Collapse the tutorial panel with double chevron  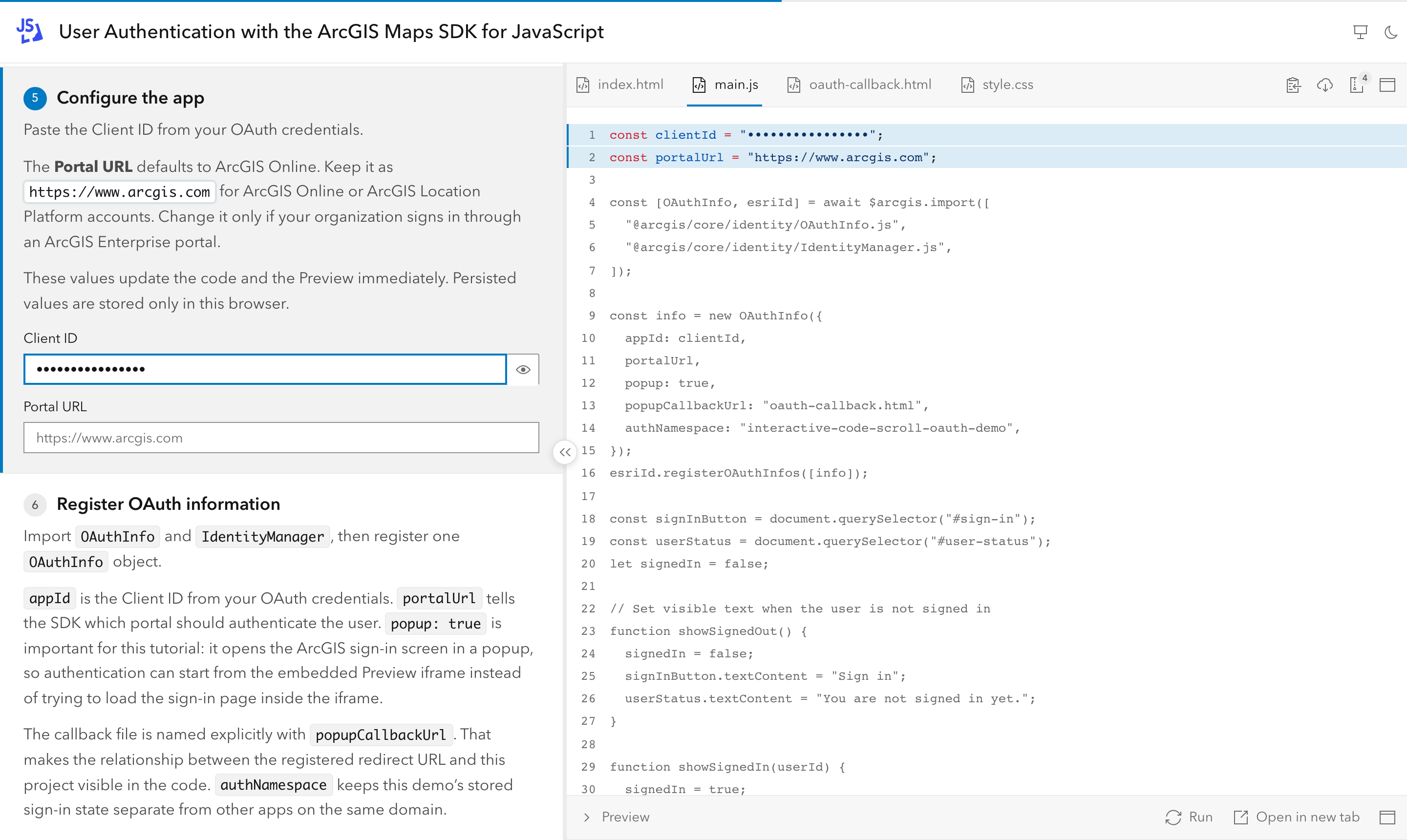tap(564, 452)
